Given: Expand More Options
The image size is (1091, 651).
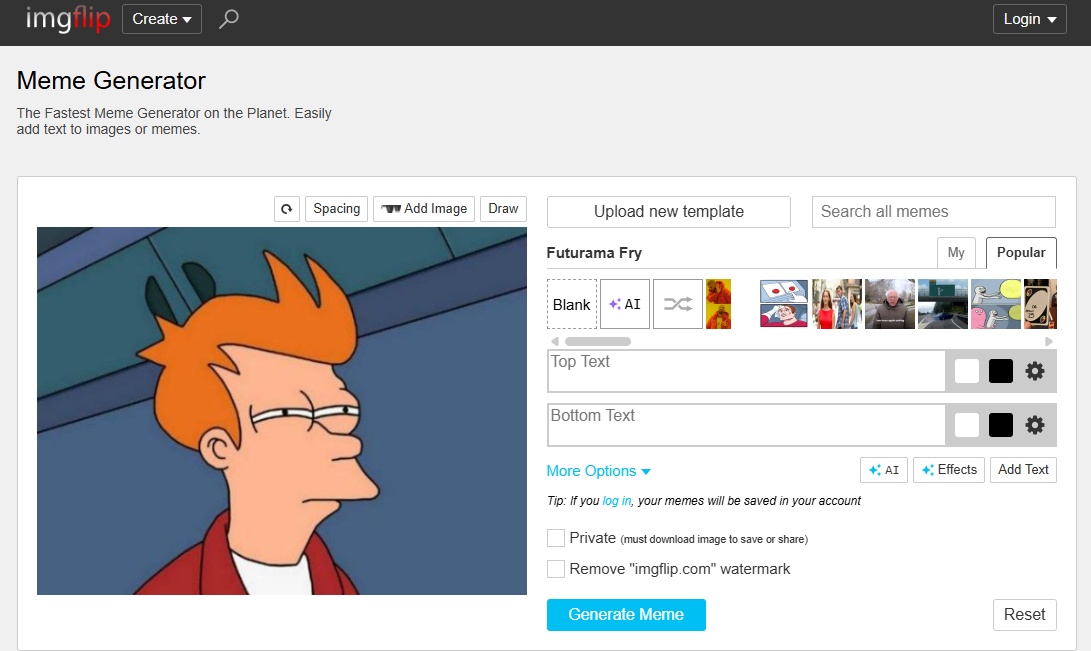Looking at the screenshot, I should (x=598, y=471).
